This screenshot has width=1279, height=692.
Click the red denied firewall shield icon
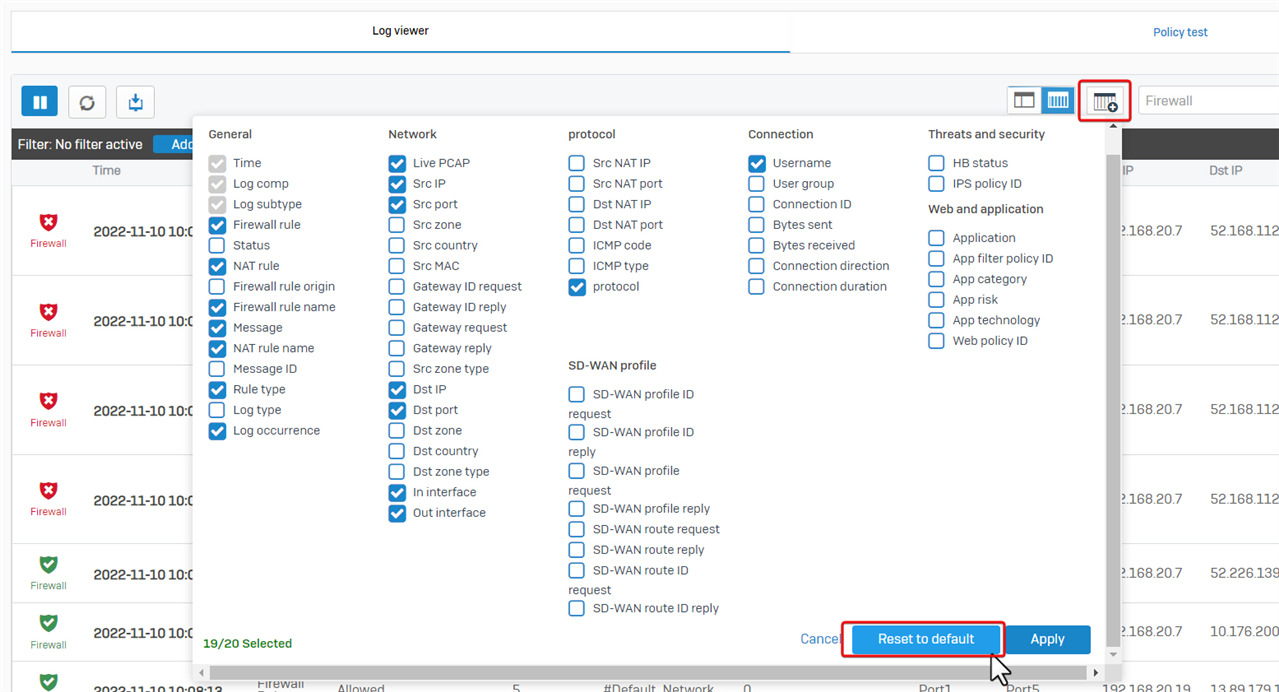coord(48,223)
